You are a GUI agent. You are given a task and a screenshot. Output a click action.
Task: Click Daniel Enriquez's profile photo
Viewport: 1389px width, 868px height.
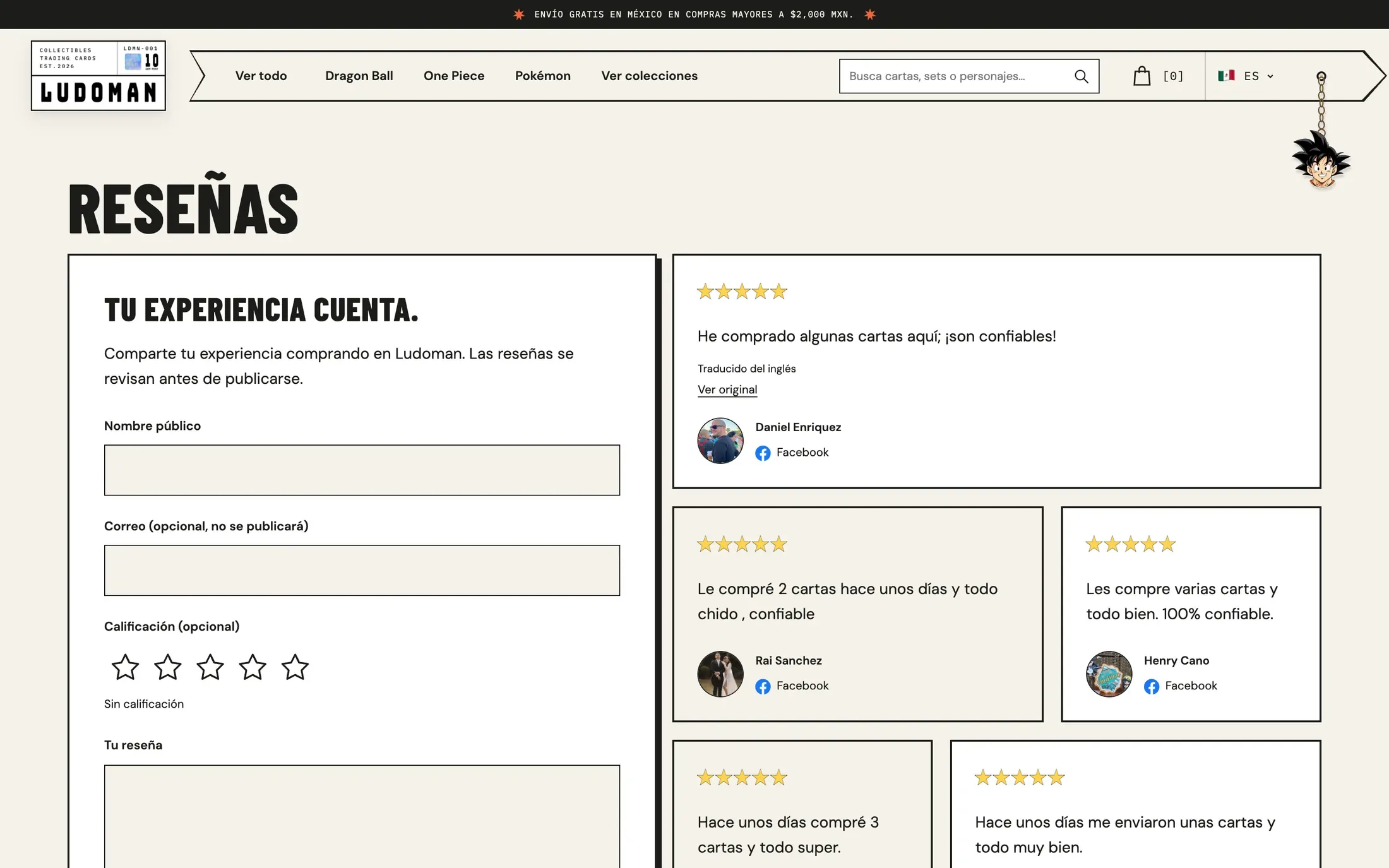[x=720, y=441]
